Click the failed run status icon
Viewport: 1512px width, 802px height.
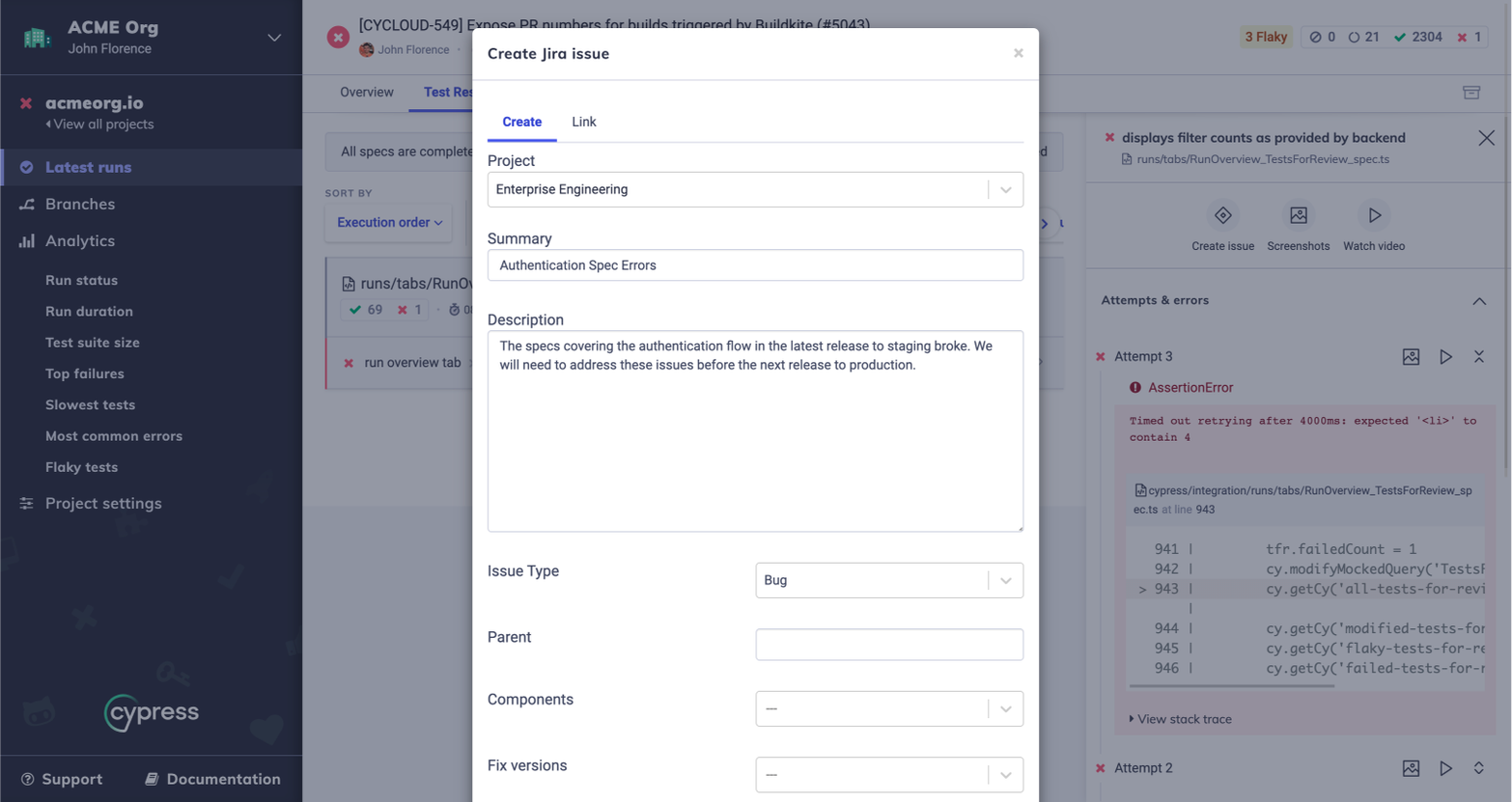tap(337, 38)
